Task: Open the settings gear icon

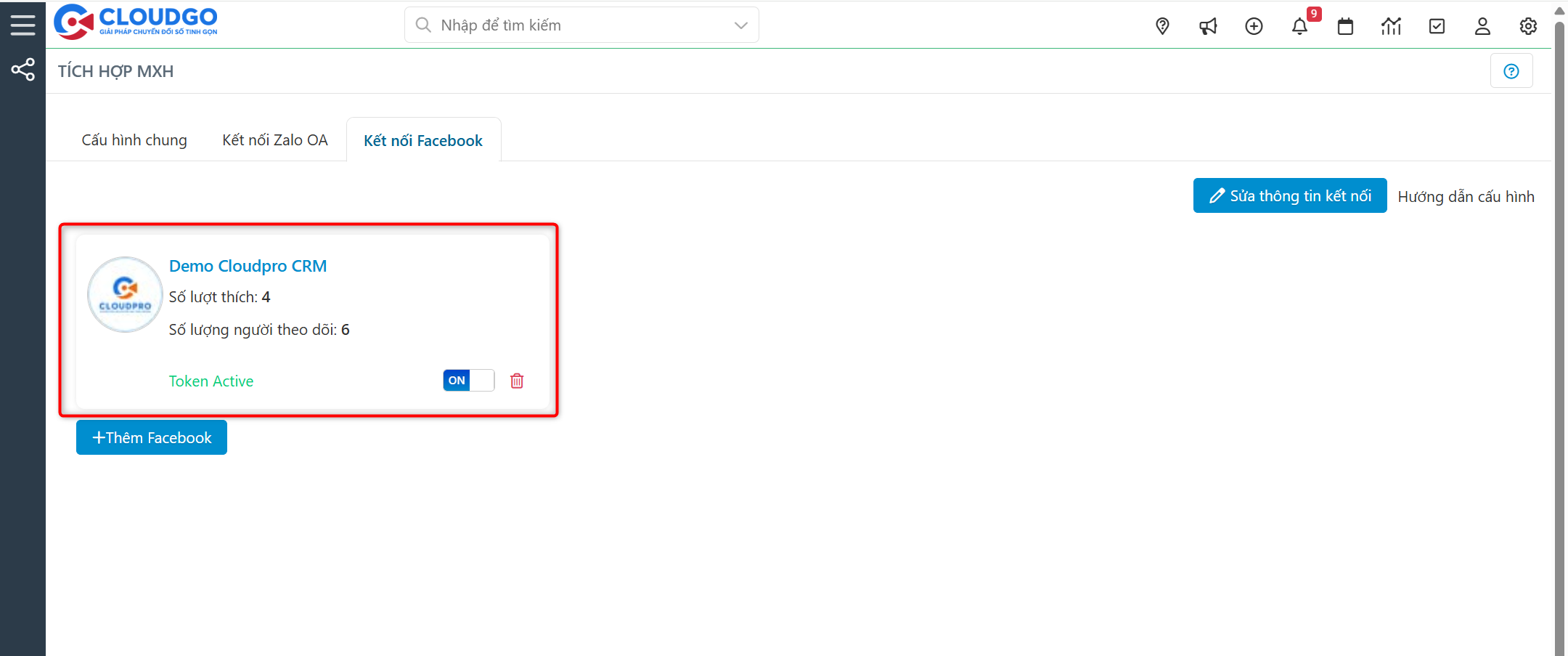Action: pos(1528,26)
